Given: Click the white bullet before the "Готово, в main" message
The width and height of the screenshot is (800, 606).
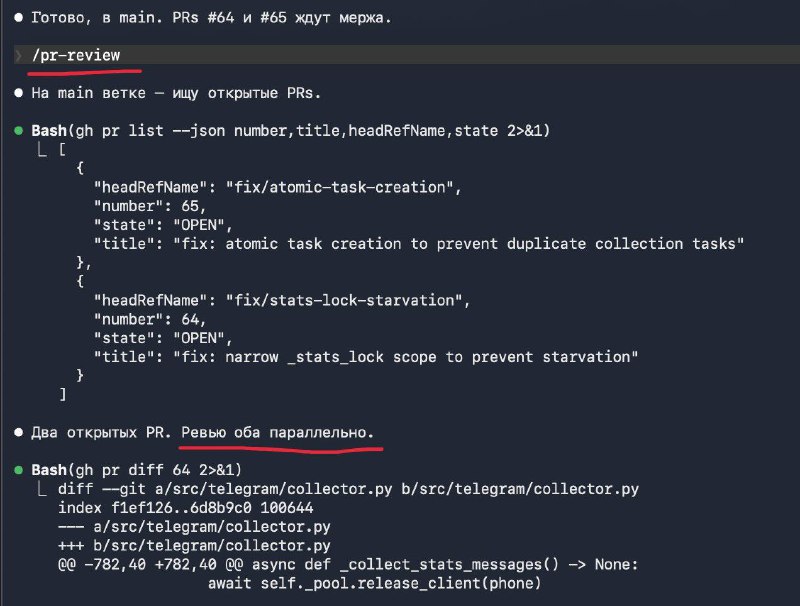Looking at the screenshot, I should (x=19, y=19).
